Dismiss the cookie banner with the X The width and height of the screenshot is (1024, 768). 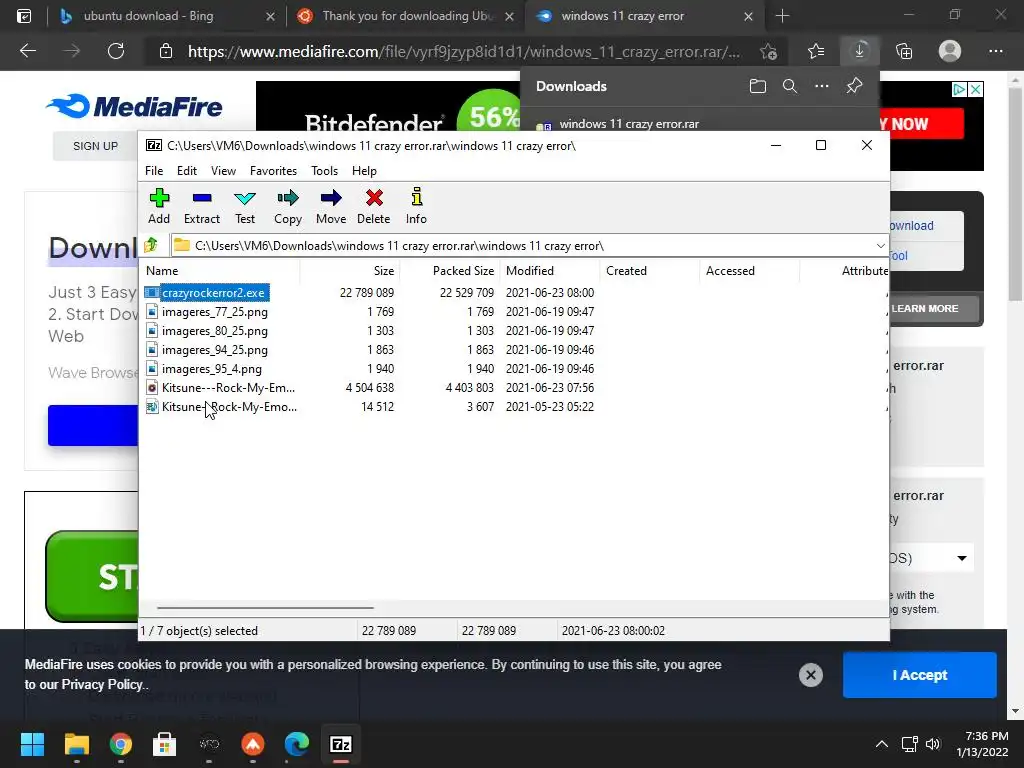[810, 675]
